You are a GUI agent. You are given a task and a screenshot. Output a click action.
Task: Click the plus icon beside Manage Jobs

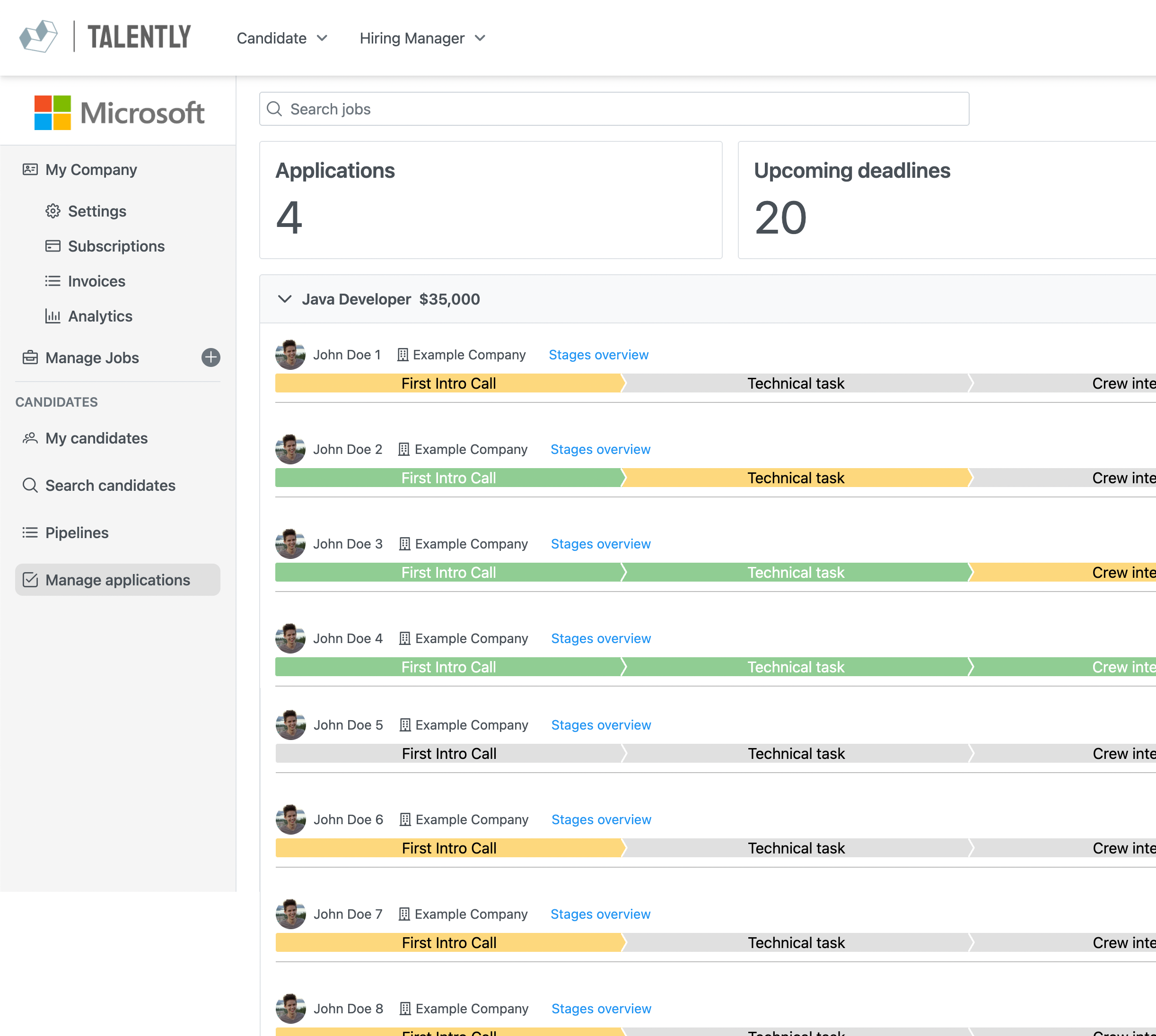click(210, 357)
